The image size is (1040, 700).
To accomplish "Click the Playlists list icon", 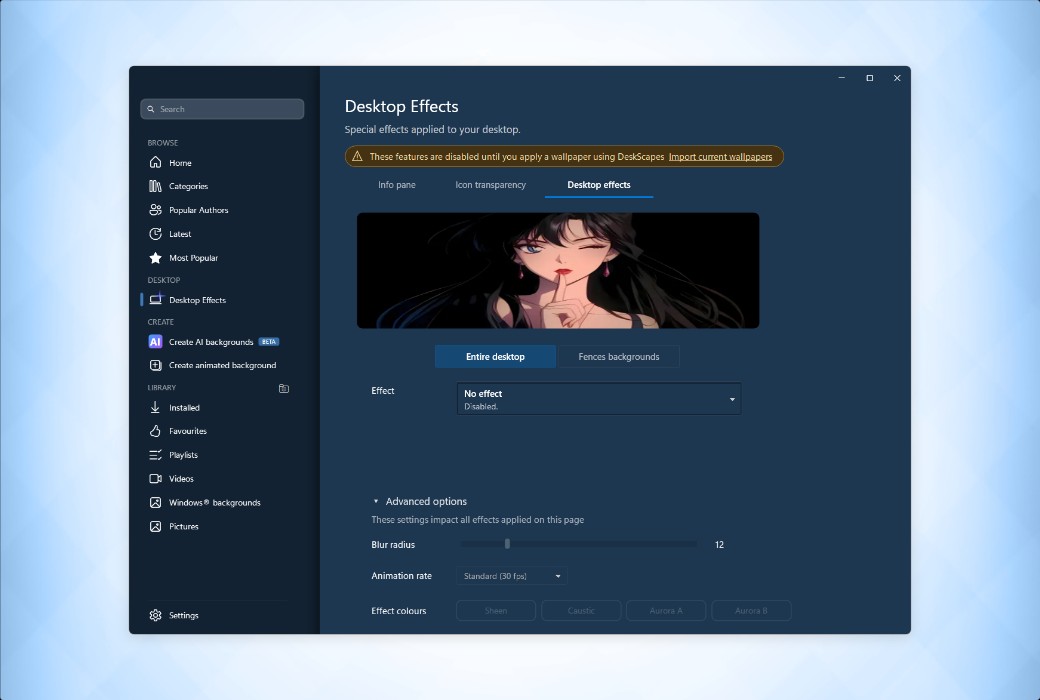I will pos(155,455).
